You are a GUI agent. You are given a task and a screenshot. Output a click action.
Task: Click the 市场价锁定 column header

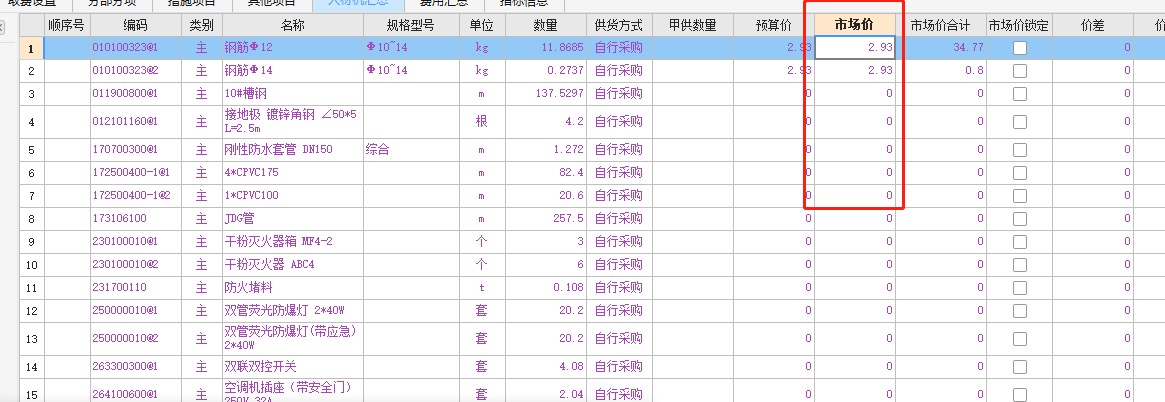pos(1019,26)
